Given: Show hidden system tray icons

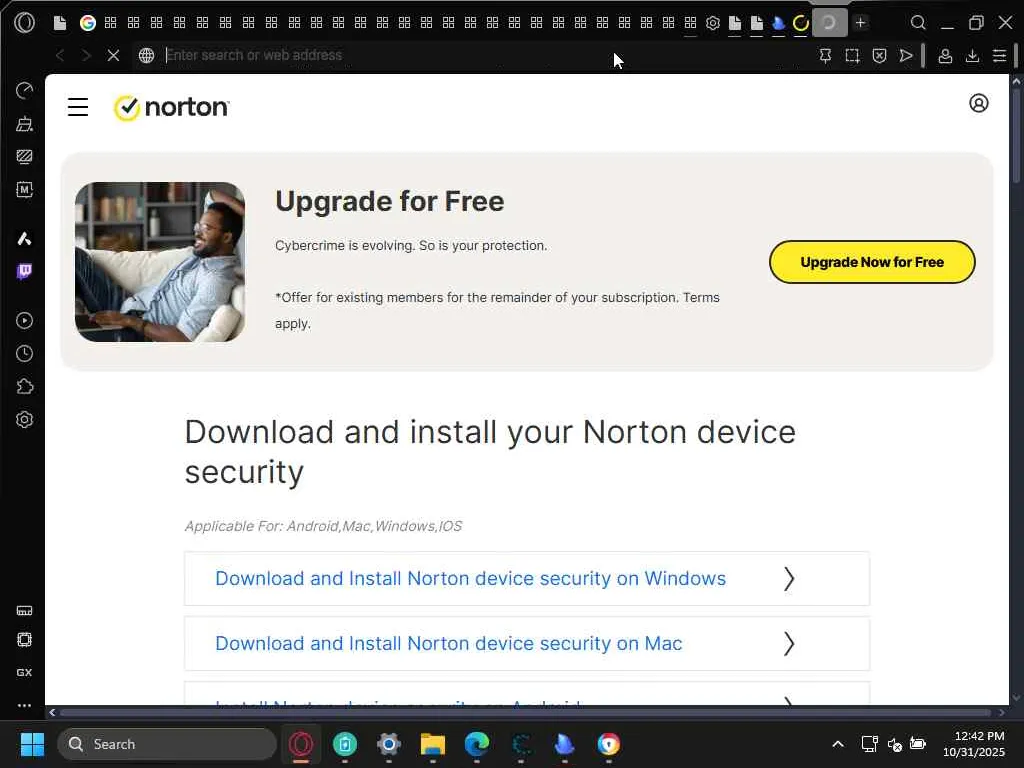Looking at the screenshot, I should click(x=838, y=744).
